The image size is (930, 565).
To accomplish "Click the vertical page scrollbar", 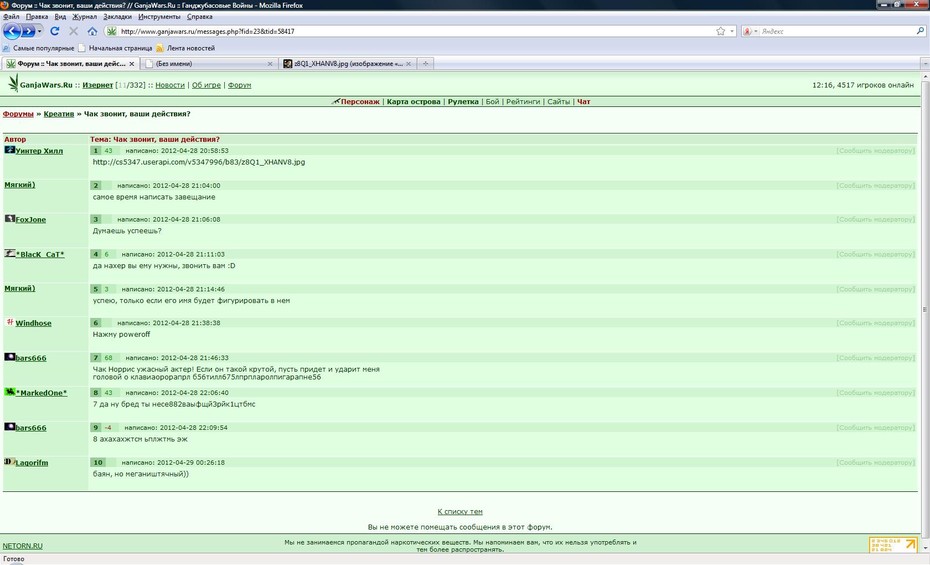I will point(925,311).
